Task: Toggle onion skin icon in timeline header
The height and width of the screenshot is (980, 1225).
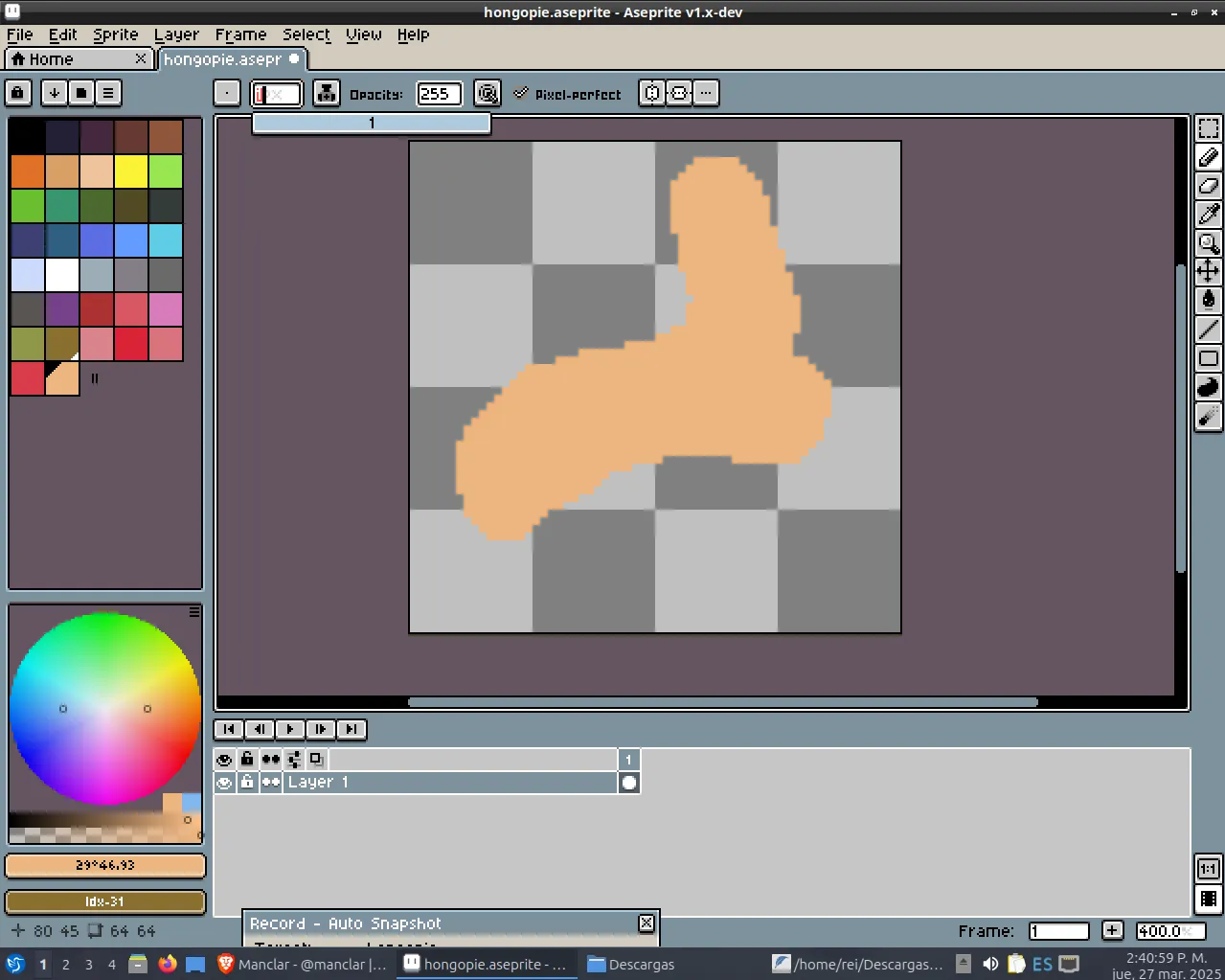Action: pos(317,760)
